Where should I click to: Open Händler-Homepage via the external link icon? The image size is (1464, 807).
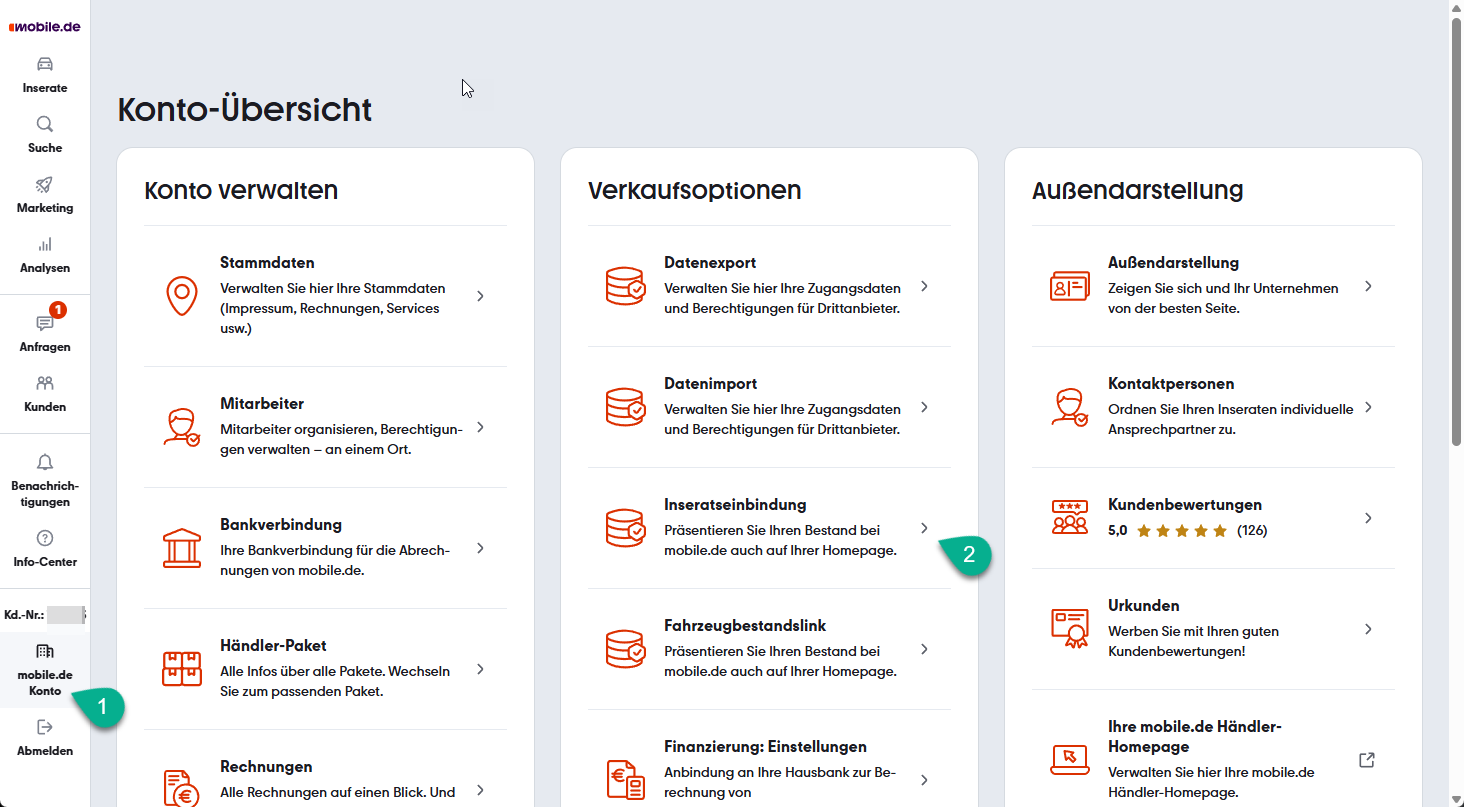[1367, 760]
